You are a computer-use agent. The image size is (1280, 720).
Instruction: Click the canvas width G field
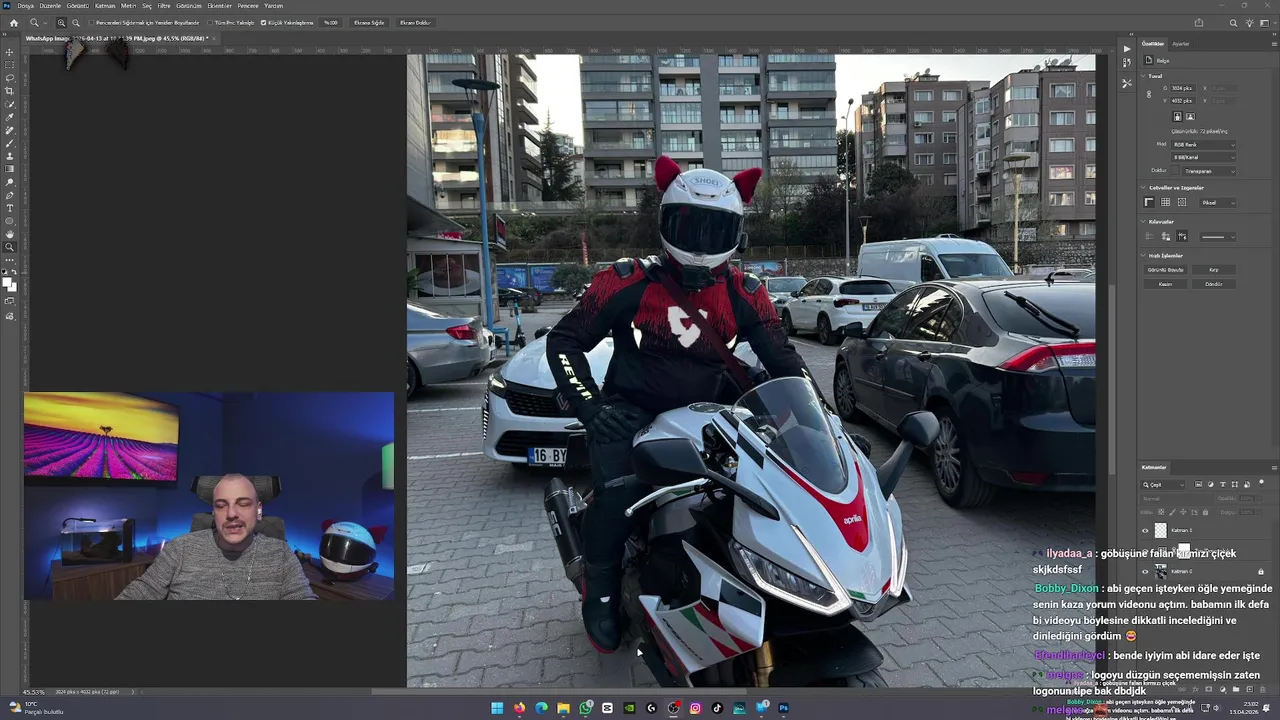pyautogui.click(x=1185, y=88)
